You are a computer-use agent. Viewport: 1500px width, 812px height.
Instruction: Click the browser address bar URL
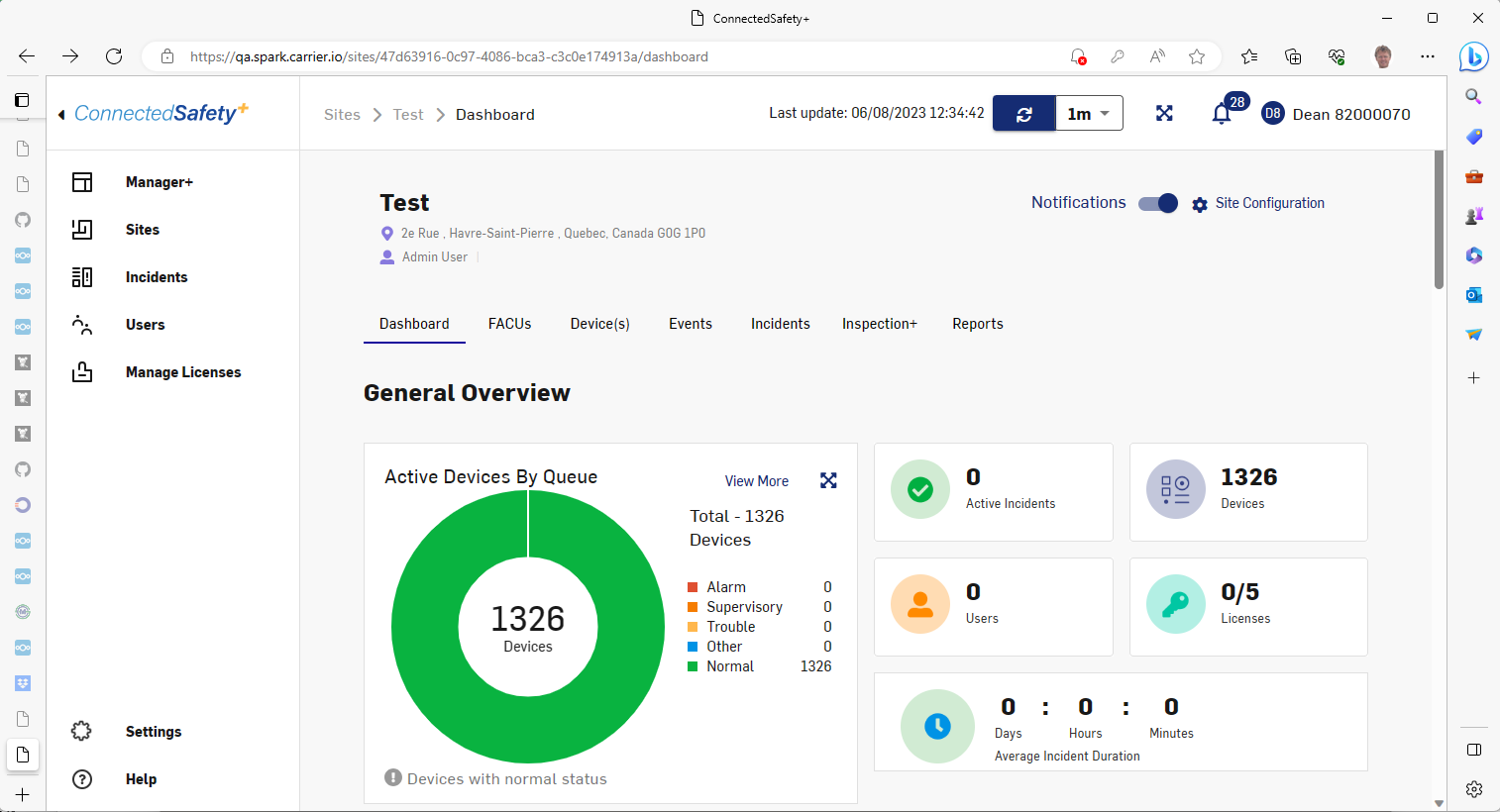[449, 56]
